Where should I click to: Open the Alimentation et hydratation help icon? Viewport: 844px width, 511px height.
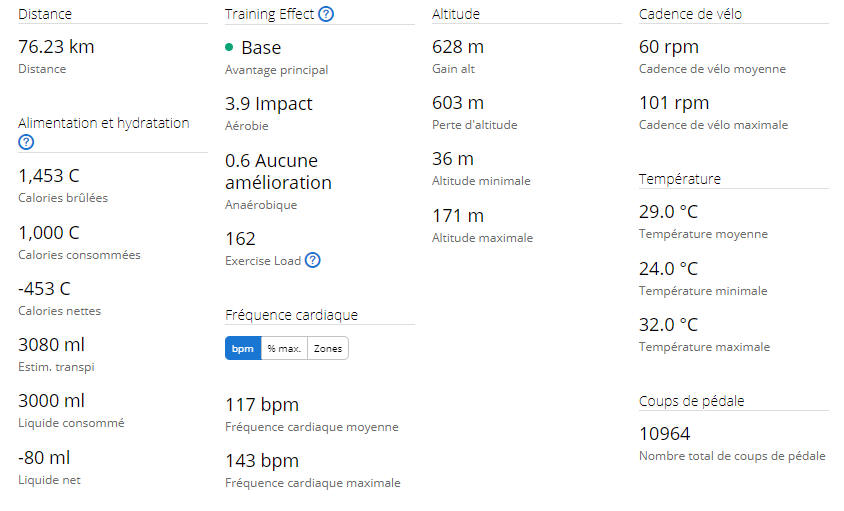click(26, 142)
